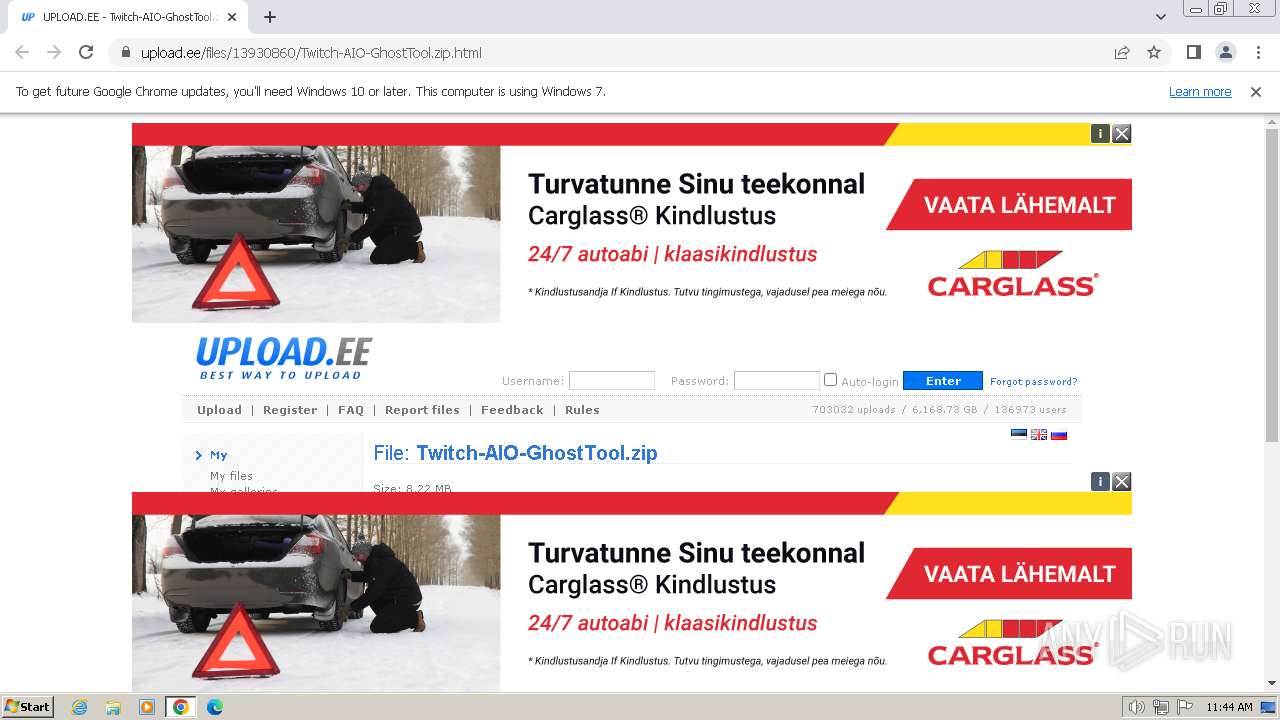Open the FAQ menu item

pyautogui.click(x=351, y=410)
